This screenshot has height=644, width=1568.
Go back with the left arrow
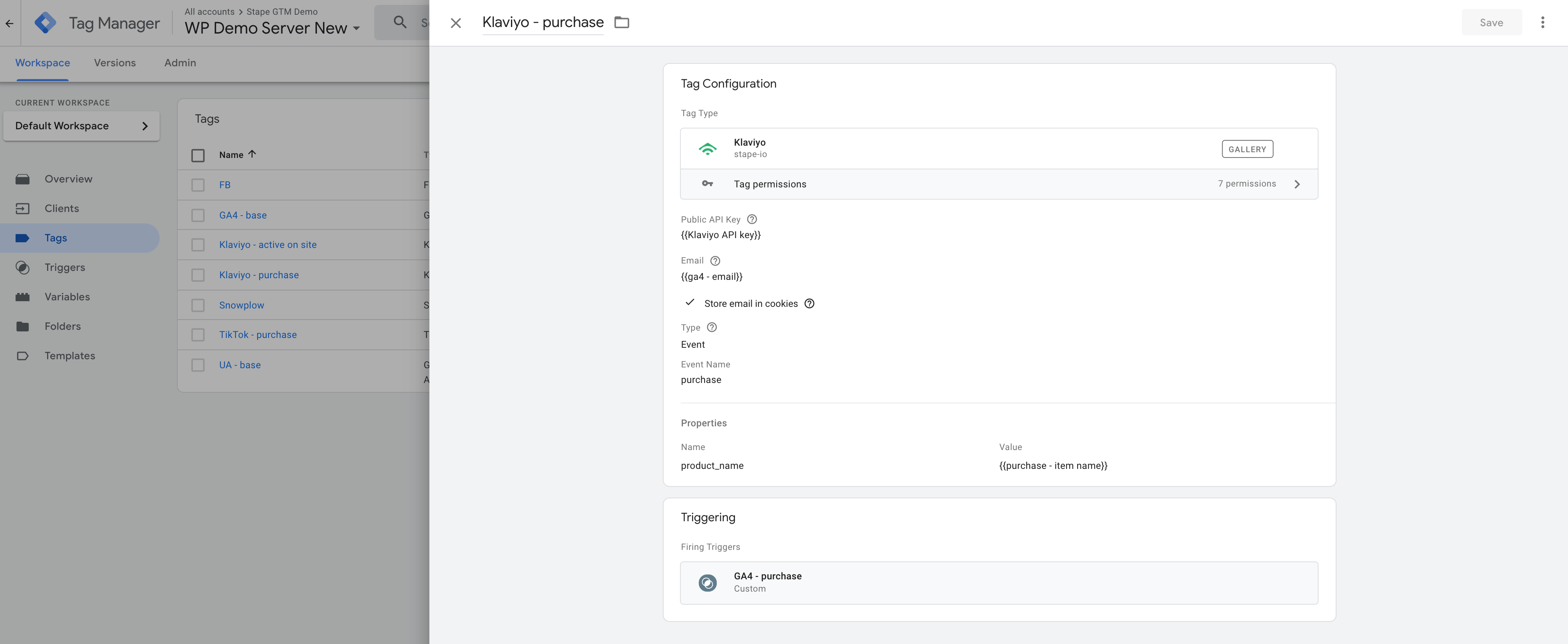[x=9, y=23]
